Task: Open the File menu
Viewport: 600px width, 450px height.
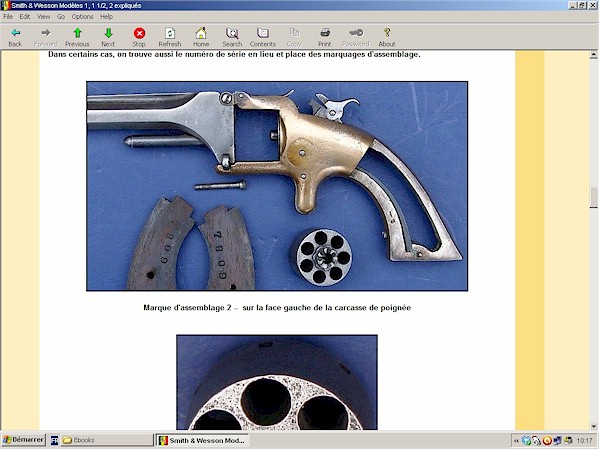Action: point(8,16)
